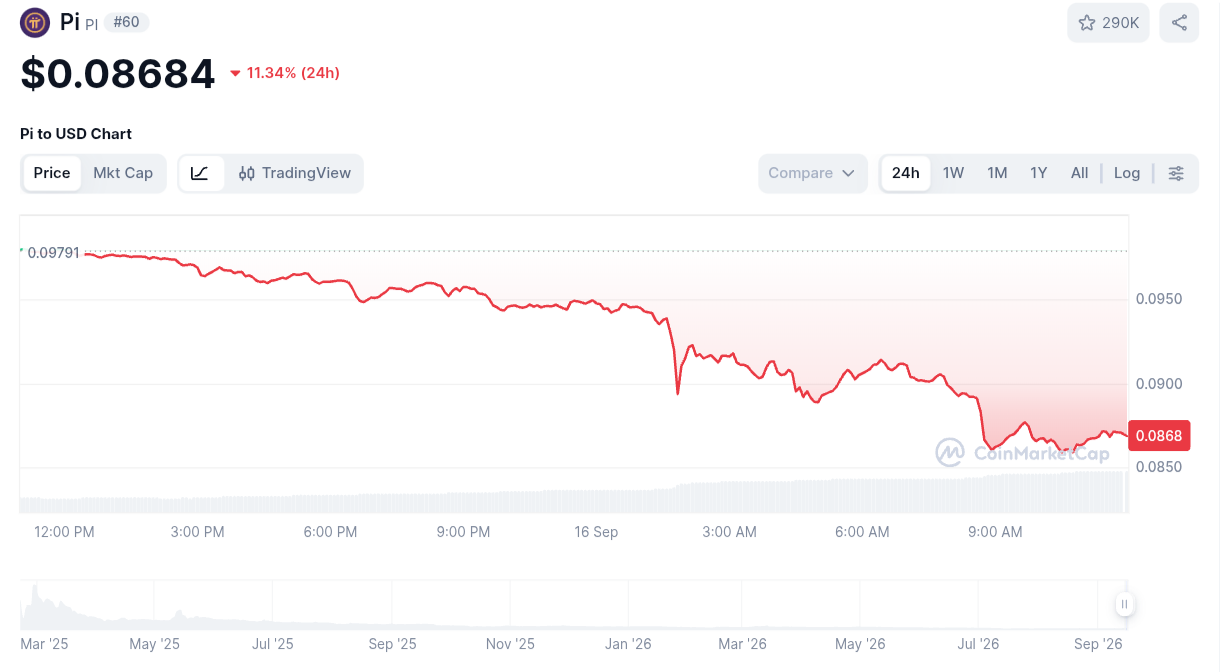
Task: Click the range selector pause handle
Action: 1125,604
